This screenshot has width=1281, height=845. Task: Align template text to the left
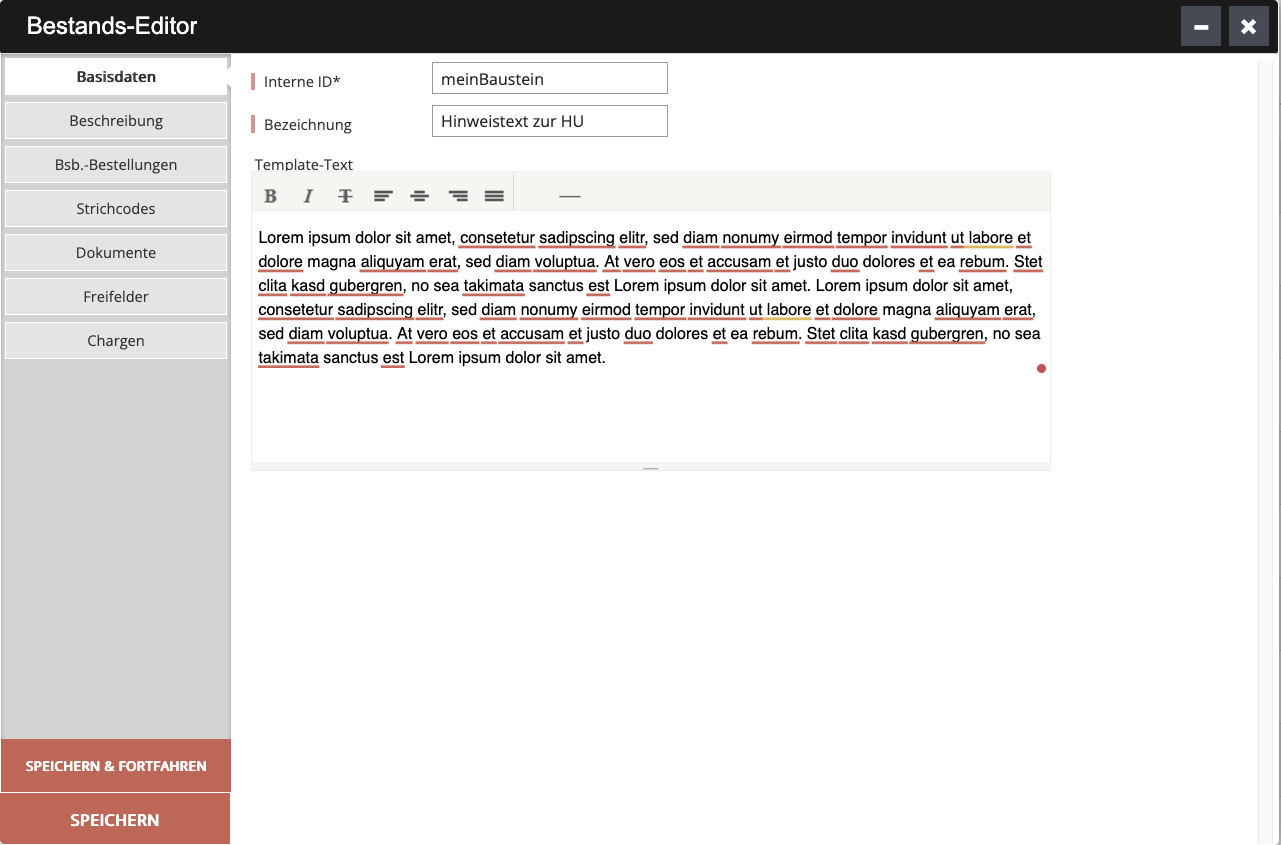[x=383, y=196]
